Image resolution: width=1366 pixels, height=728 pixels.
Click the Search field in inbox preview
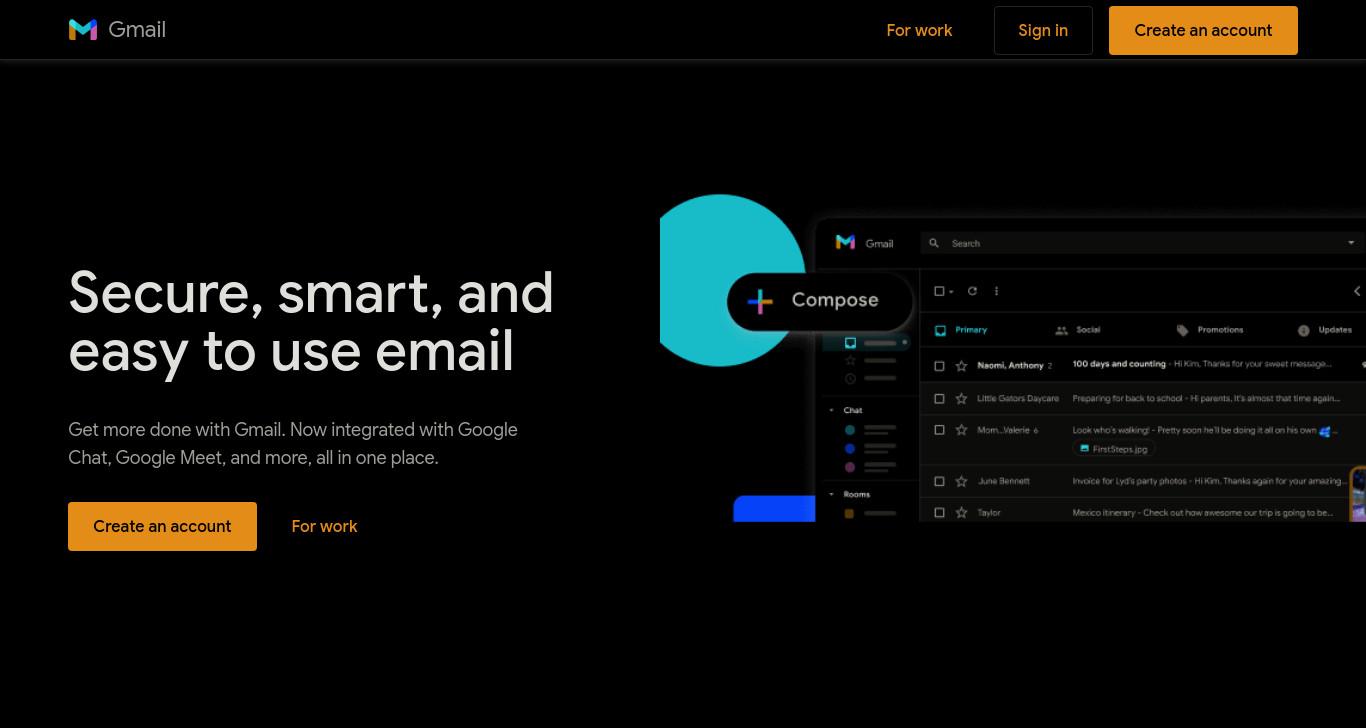(x=1141, y=243)
